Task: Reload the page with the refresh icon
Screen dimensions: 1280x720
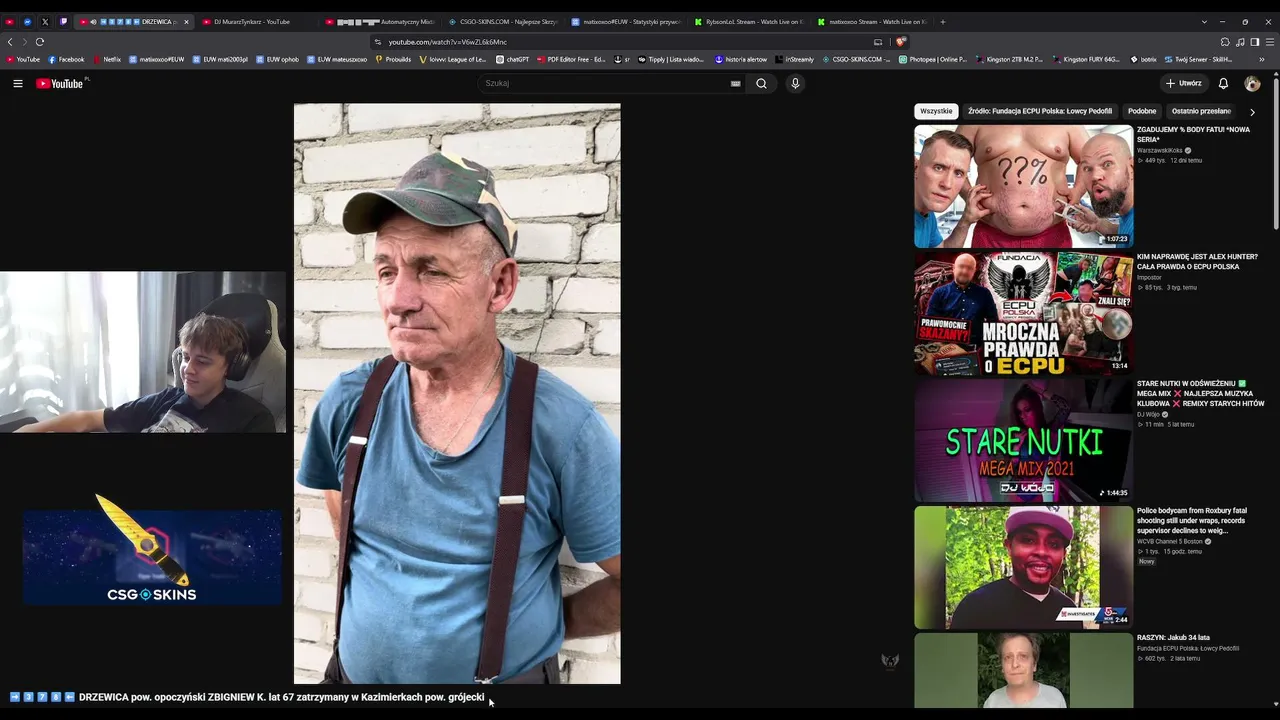Action: pyautogui.click(x=40, y=42)
